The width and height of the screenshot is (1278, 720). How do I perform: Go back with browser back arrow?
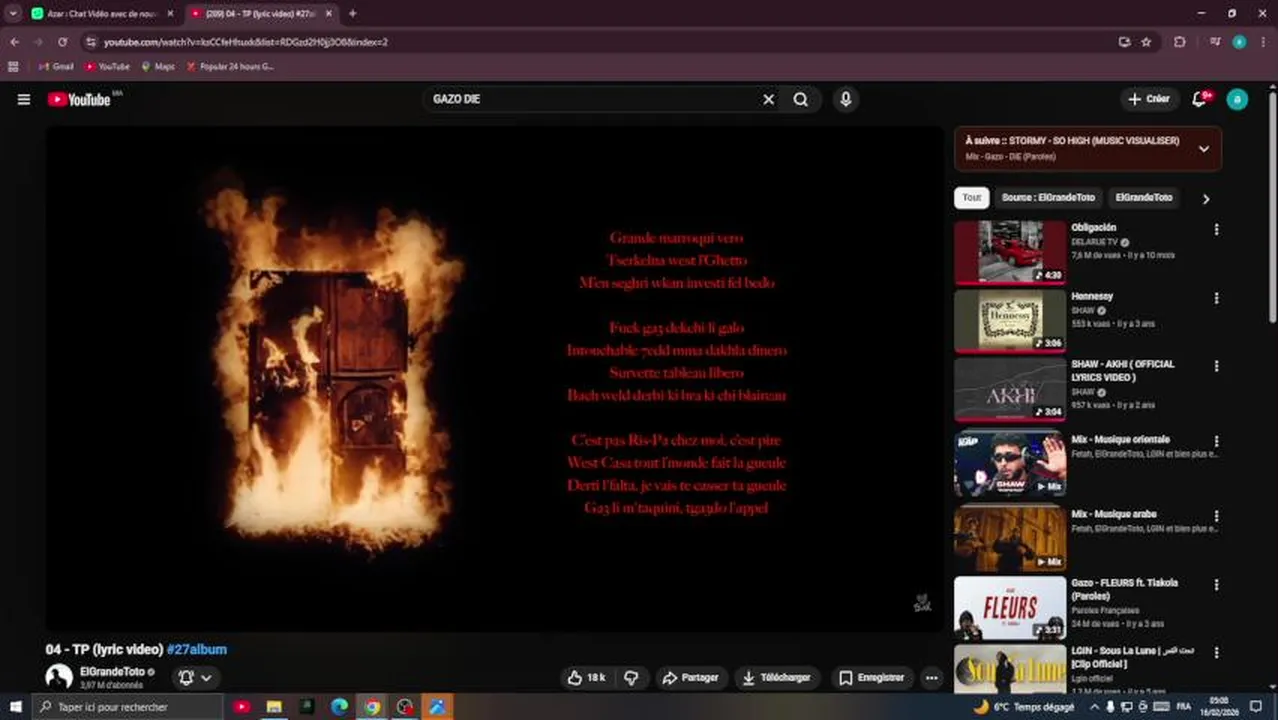point(14,42)
